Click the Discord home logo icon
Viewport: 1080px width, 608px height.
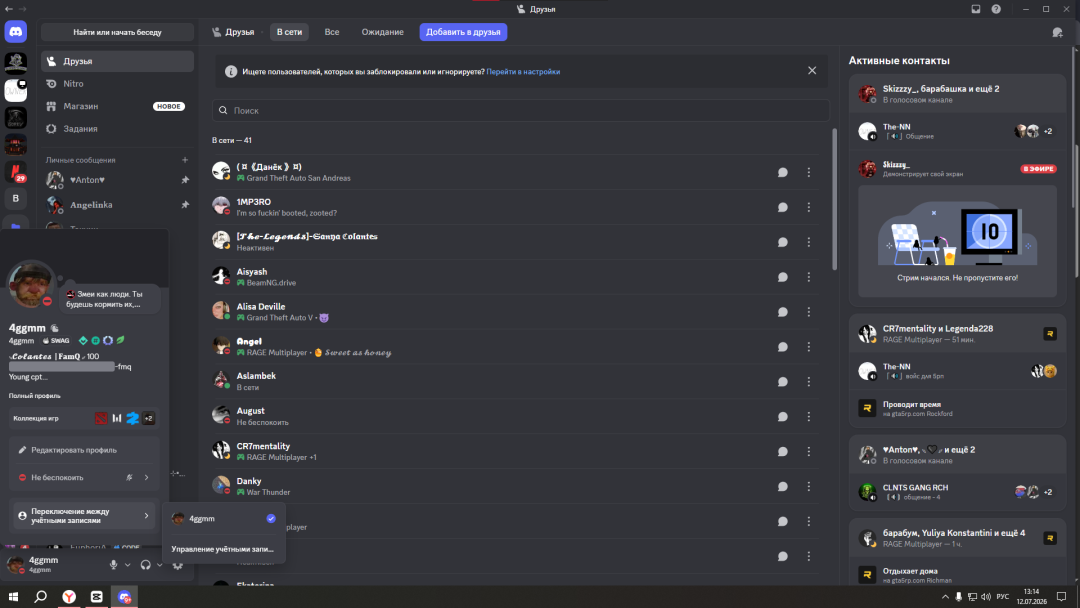16,32
